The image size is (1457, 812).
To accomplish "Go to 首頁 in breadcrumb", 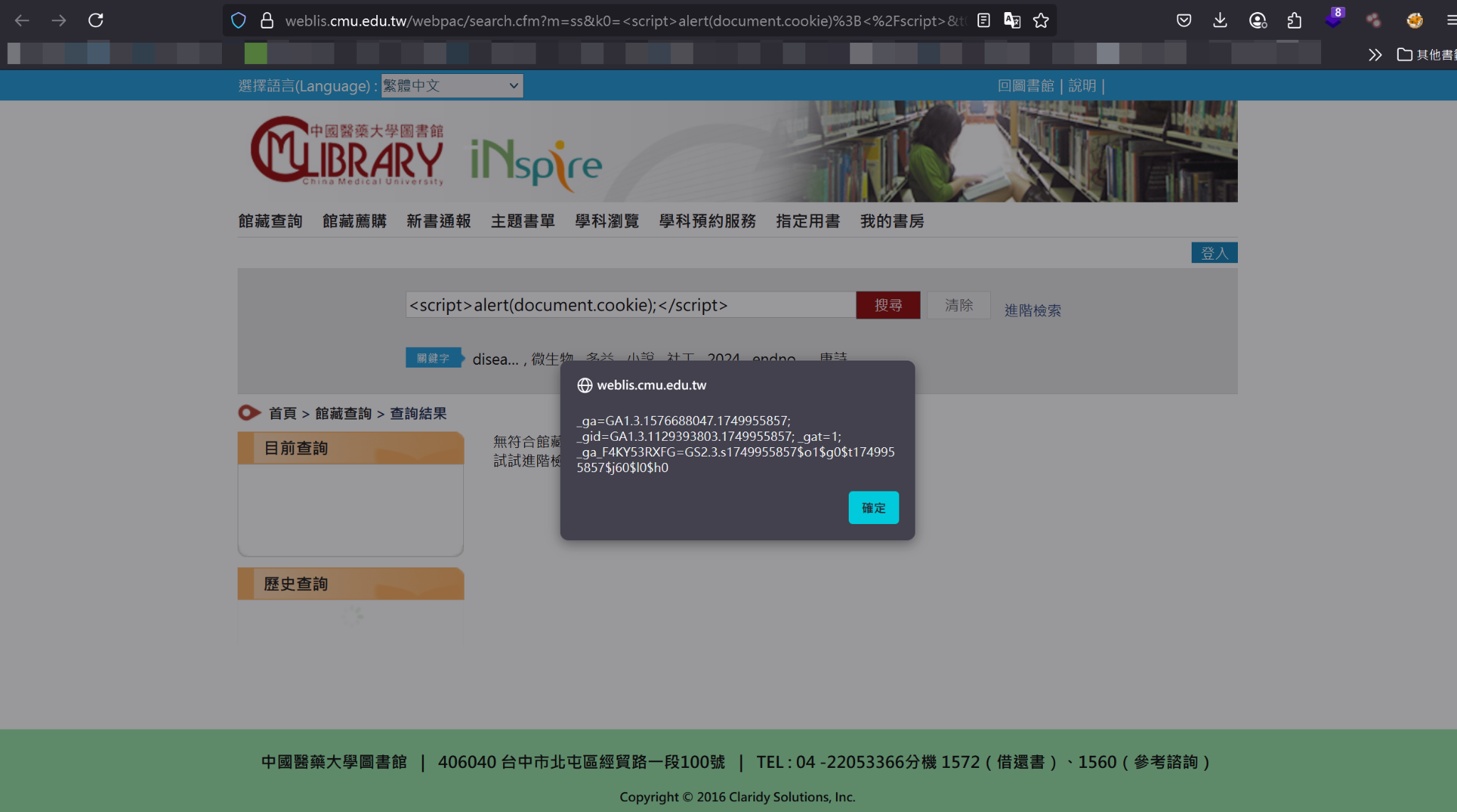I will click(x=282, y=413).
